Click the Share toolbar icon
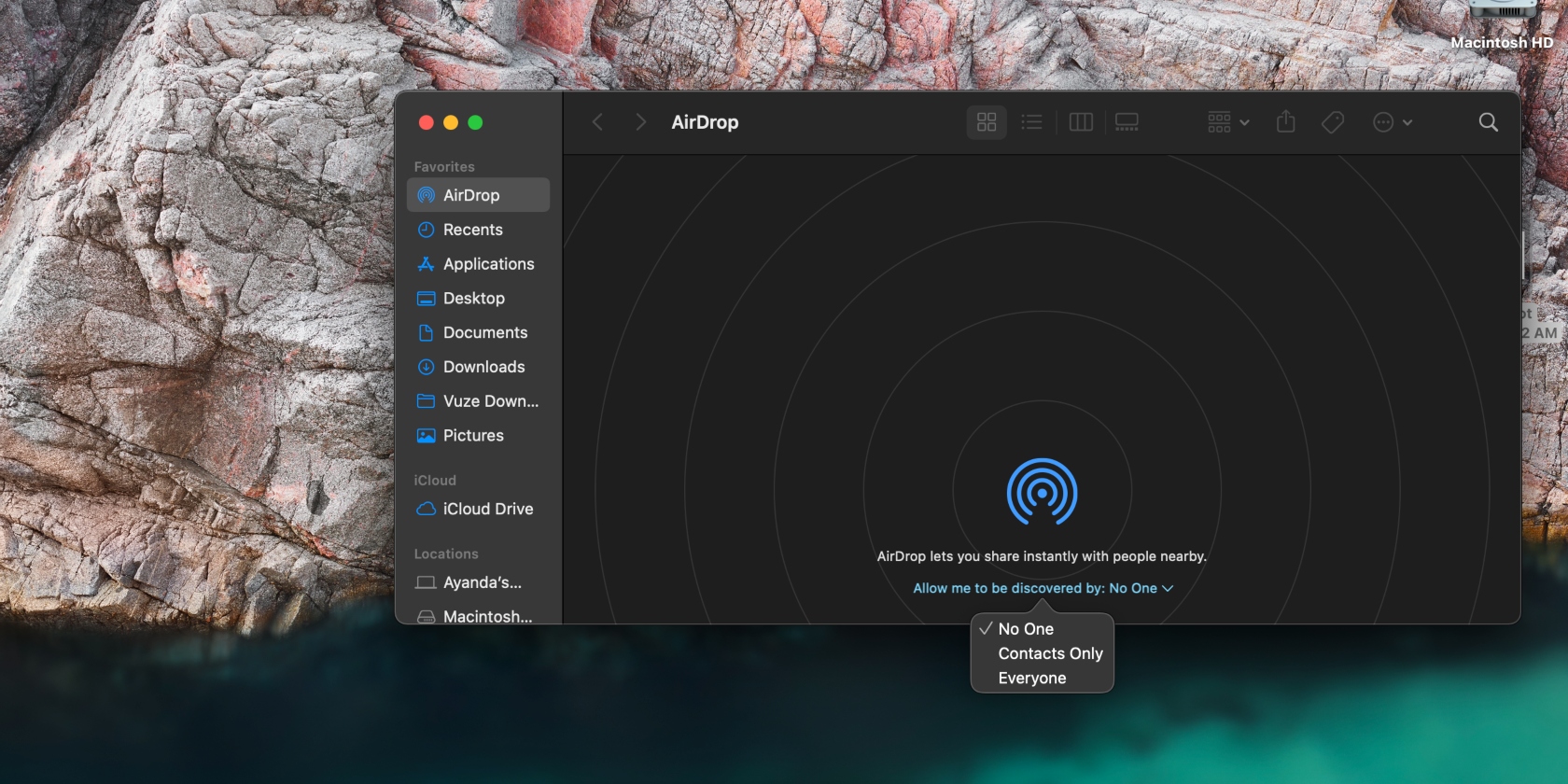Screen dimensions: 1568x784 coord(1285,122)
